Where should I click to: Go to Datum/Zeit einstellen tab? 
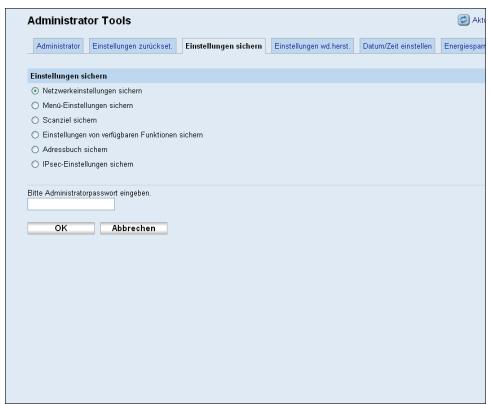click(397, 46)
